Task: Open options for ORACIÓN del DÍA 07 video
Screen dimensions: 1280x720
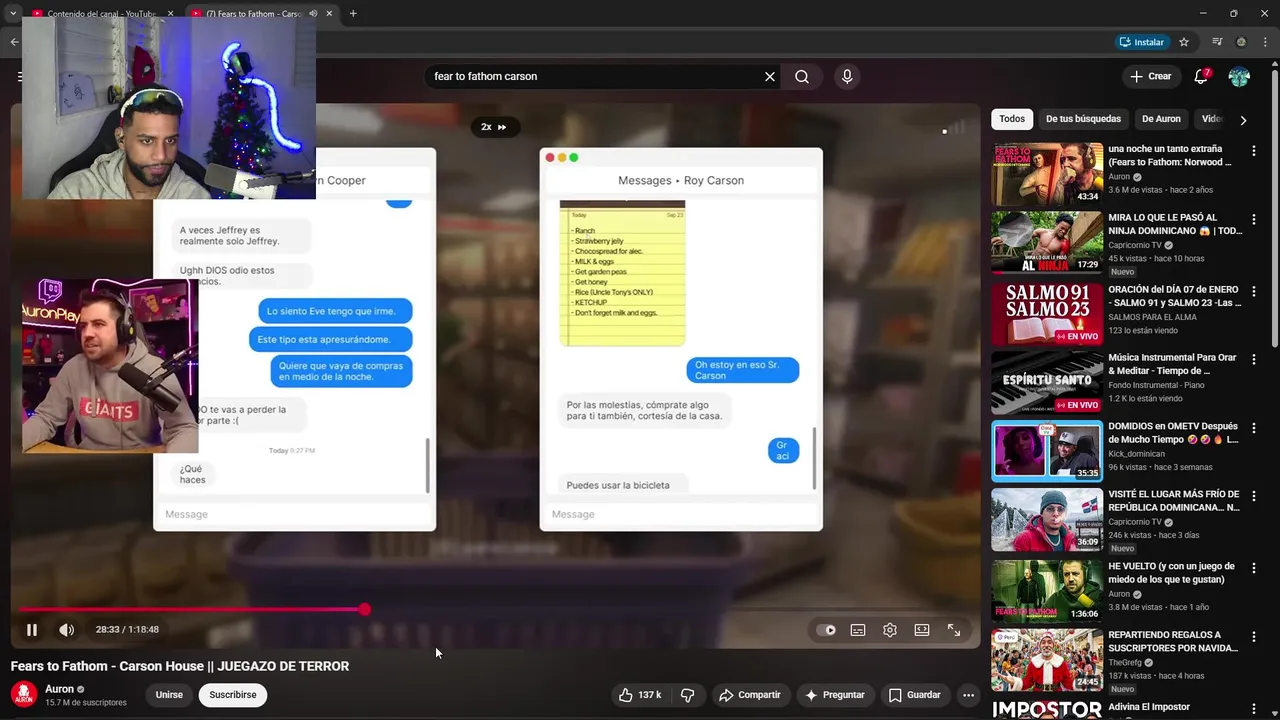Action: click(x=1254, y=291)
